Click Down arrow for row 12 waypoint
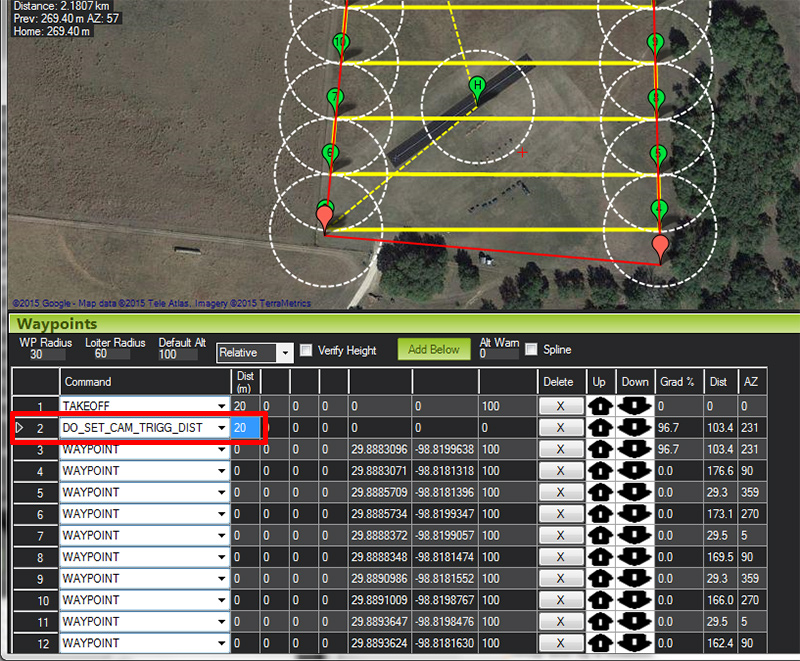Screen dimensions: 800x661 pos(634,643)
